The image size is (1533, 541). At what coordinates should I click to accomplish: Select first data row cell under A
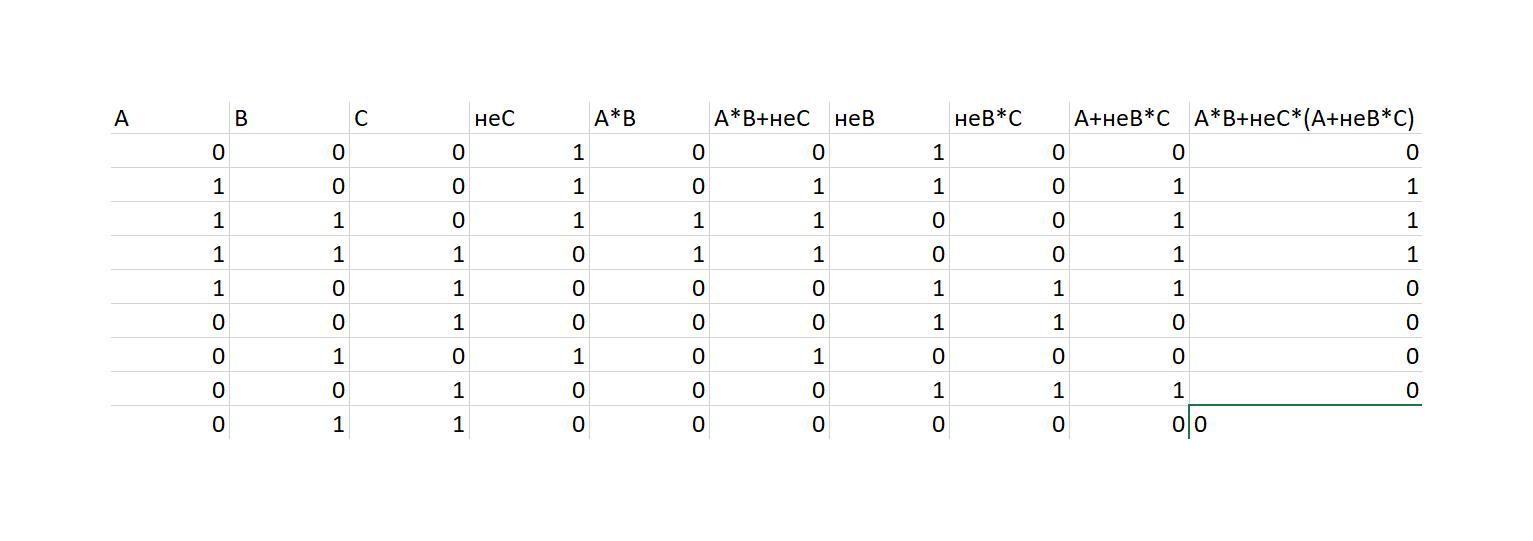point(169,152)
